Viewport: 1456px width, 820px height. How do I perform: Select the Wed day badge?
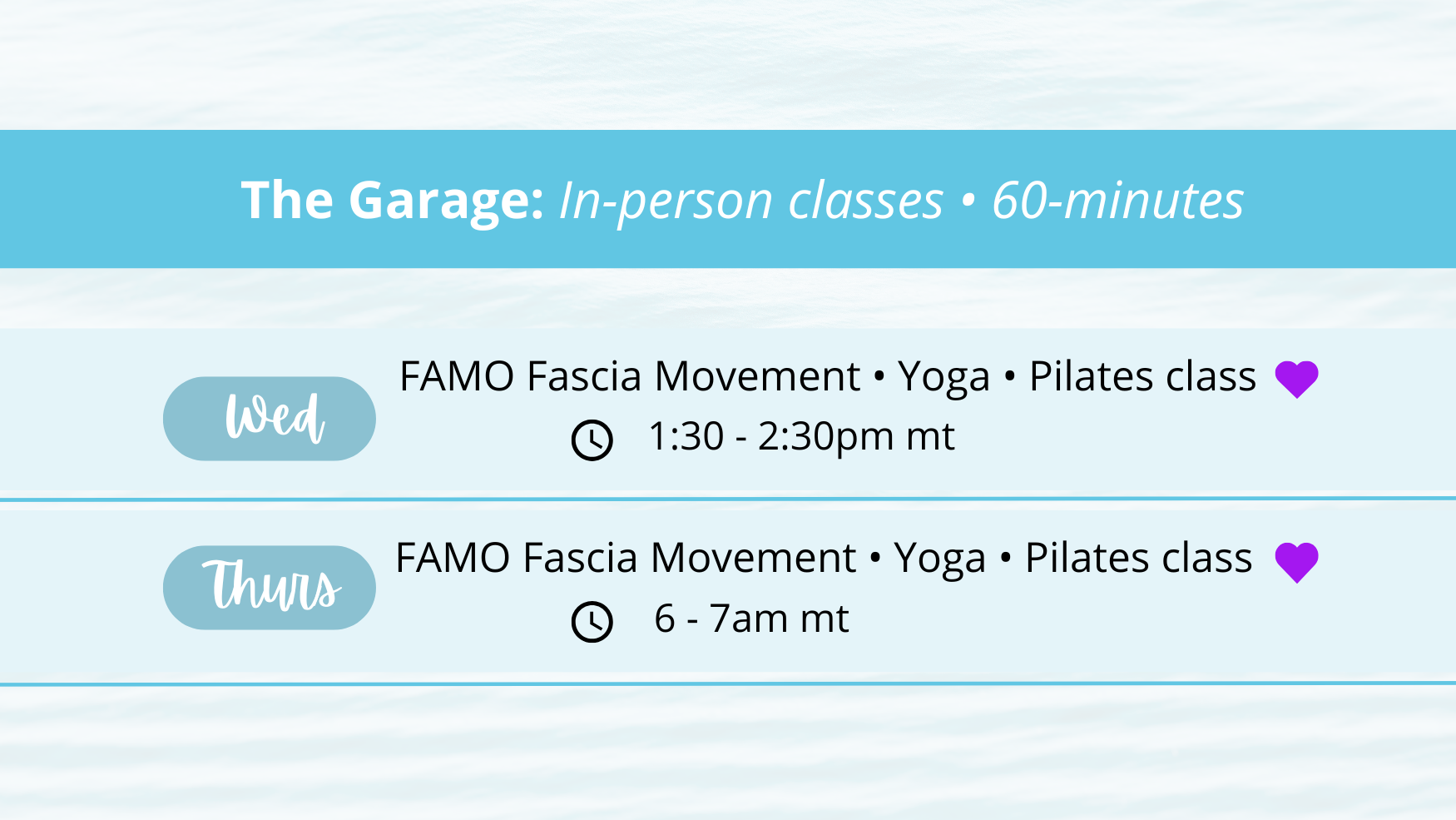tap(270, 419)
